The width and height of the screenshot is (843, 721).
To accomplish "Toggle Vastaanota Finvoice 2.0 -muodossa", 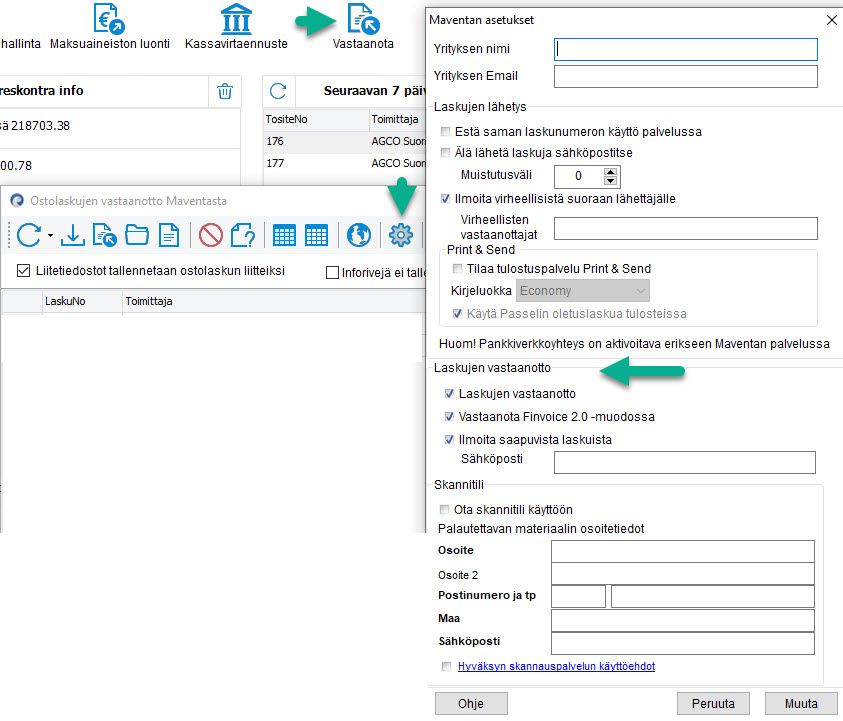I will [x=449, y=417].
